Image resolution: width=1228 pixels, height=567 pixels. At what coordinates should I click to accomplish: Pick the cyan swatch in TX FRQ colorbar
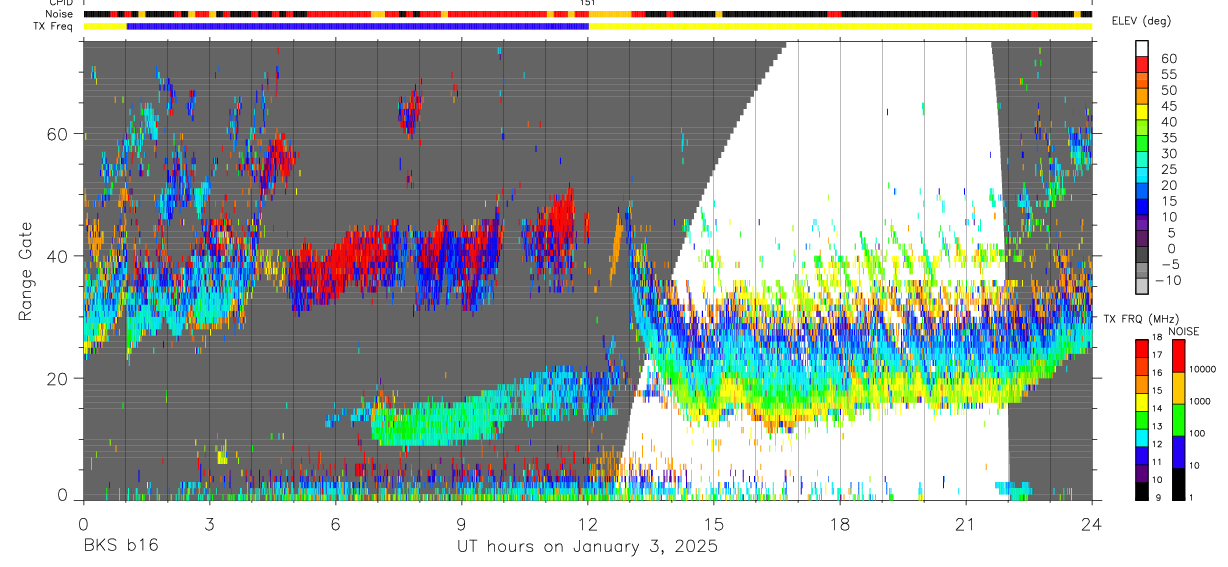[x=1141, y=436]
